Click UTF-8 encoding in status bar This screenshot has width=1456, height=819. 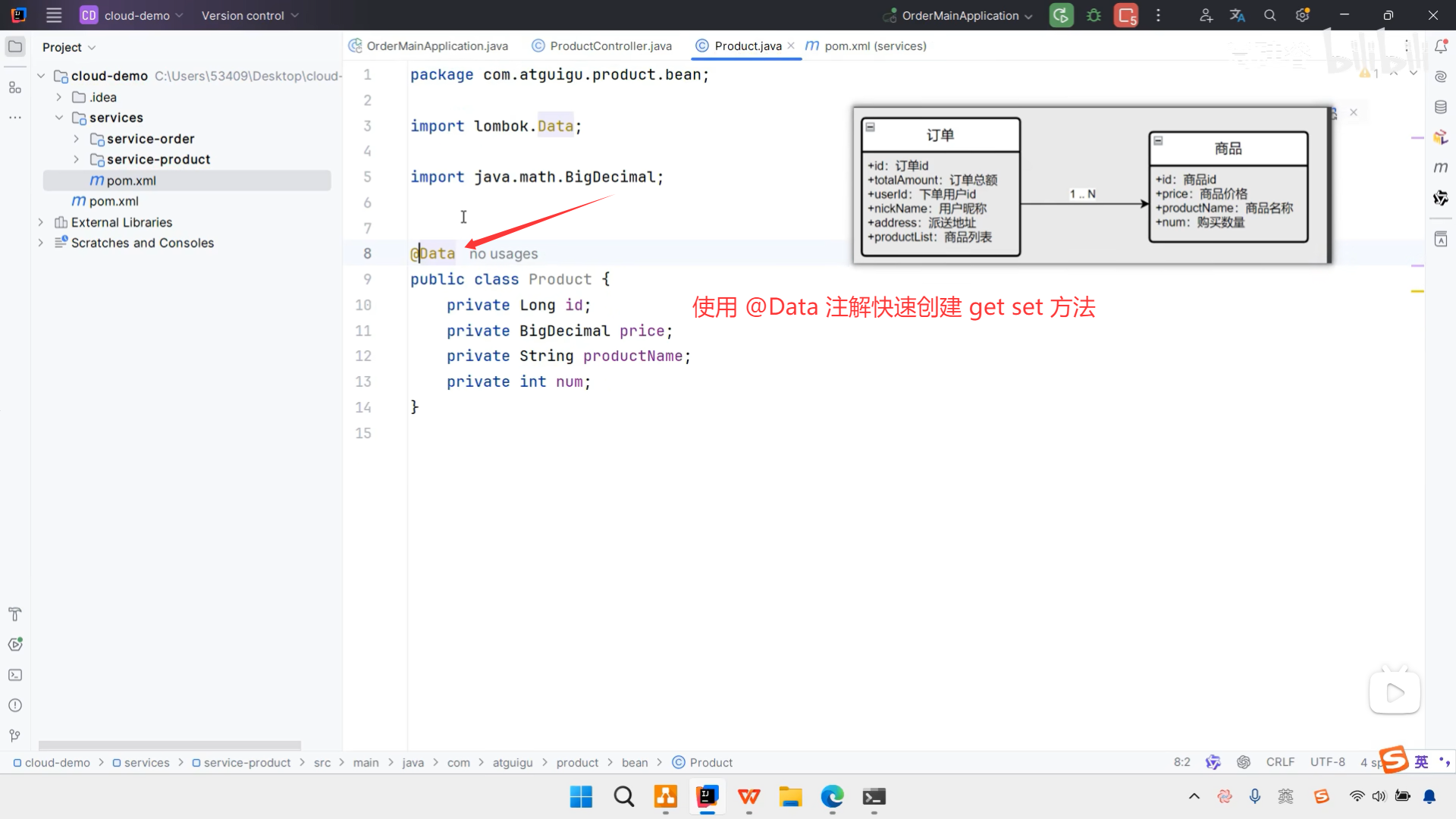point(1327,762)
